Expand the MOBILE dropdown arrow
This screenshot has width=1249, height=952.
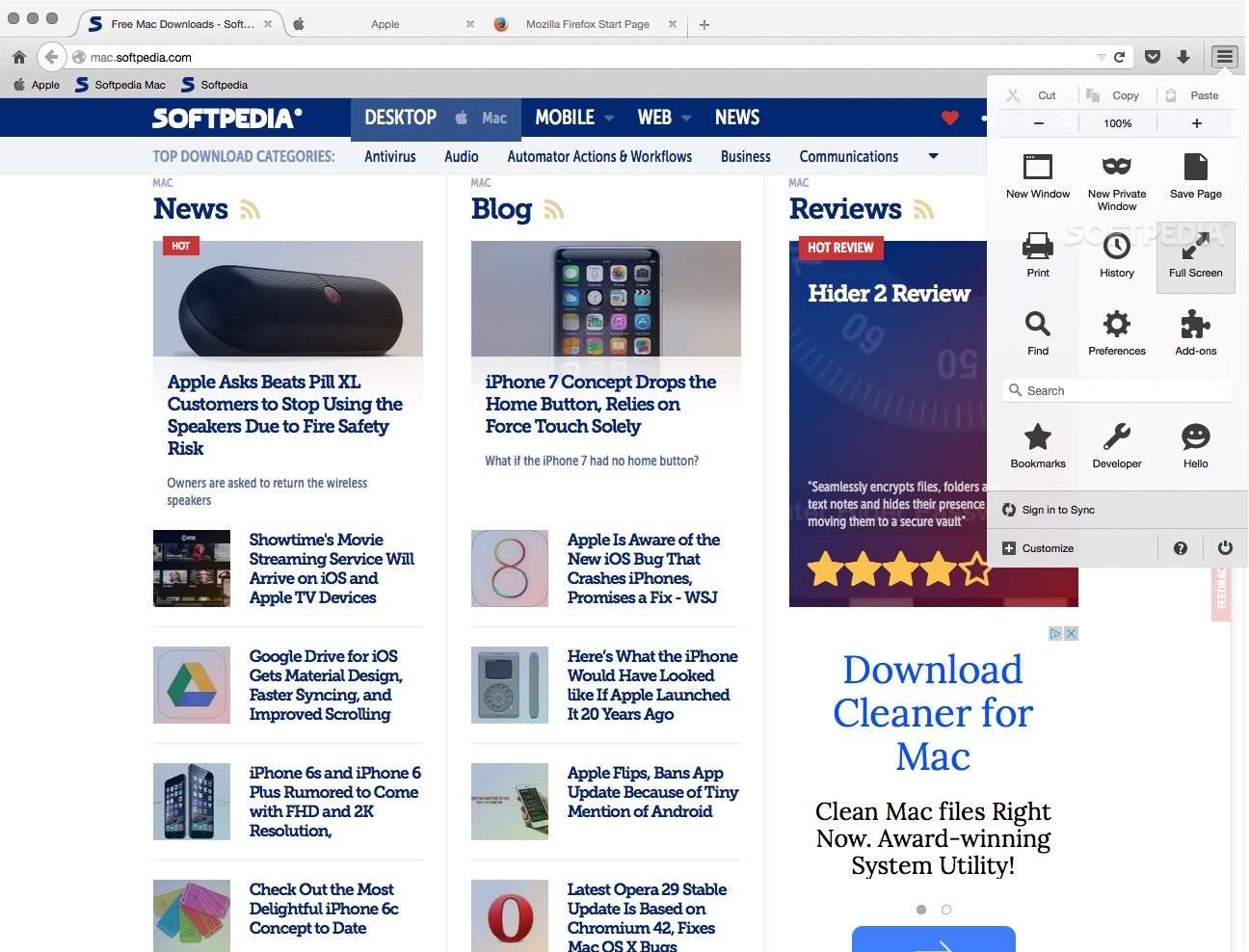pos(609,118)
